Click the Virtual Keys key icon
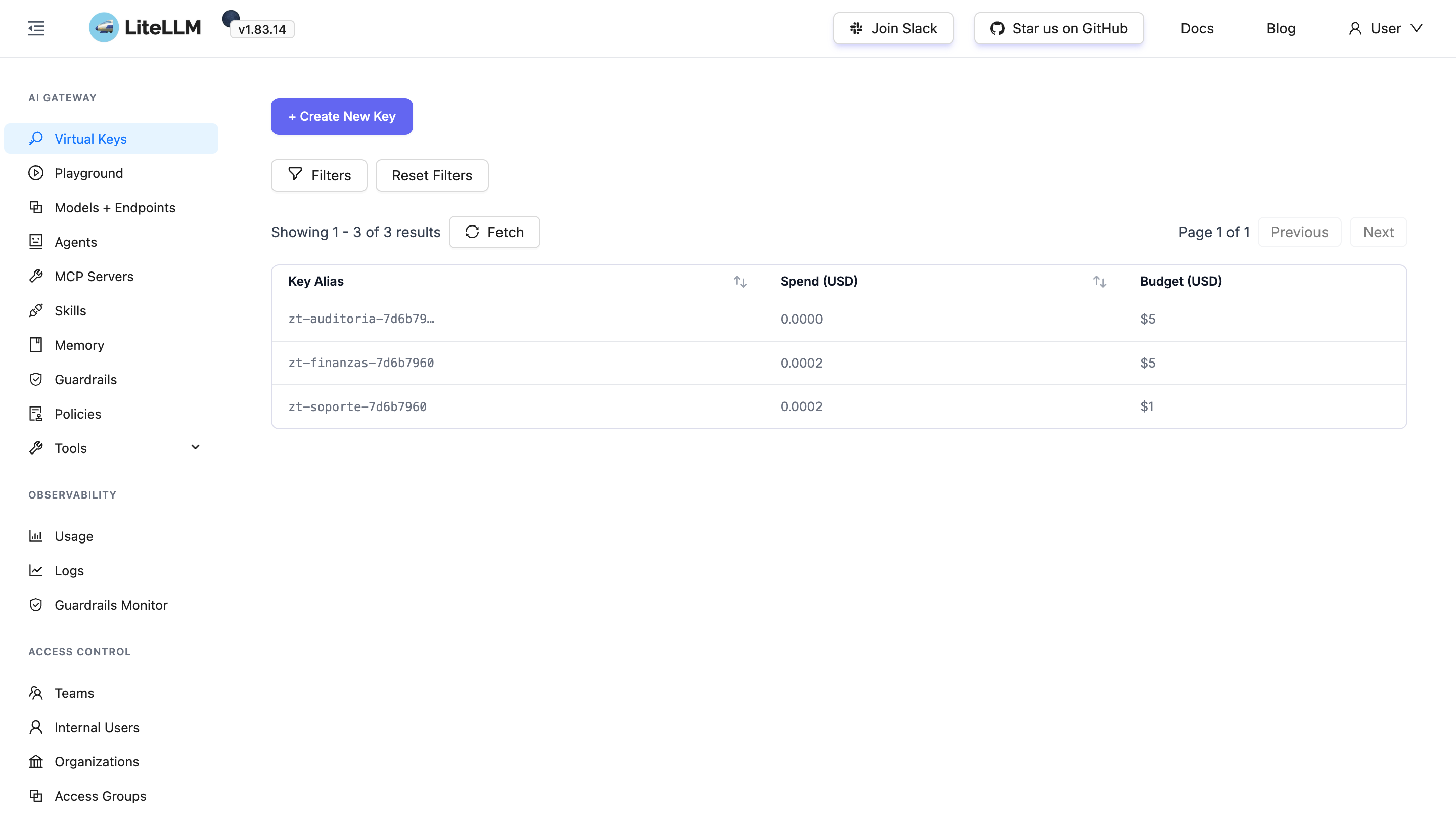Screen dimensions: 1456x815 36,139
